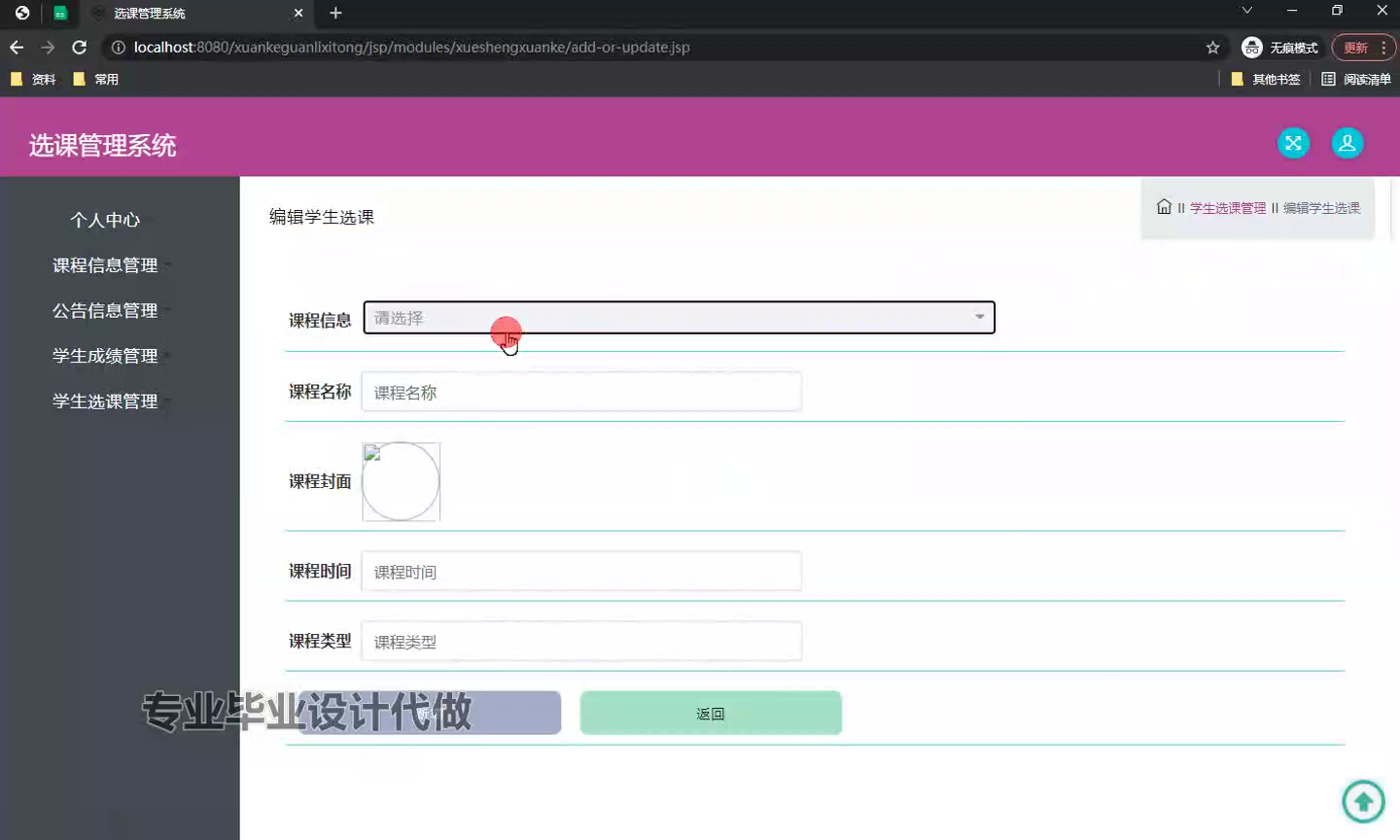Expand 公告信息管理 in sidebar
This screenshot has height=840, width=1400.
coord(105,310)
